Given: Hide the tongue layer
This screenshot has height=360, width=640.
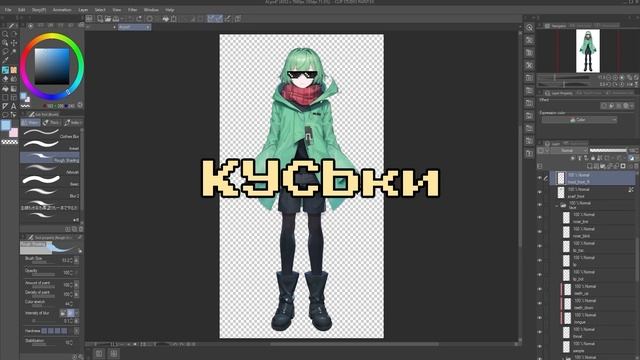Looking at the screenshot, I should 540,318.
